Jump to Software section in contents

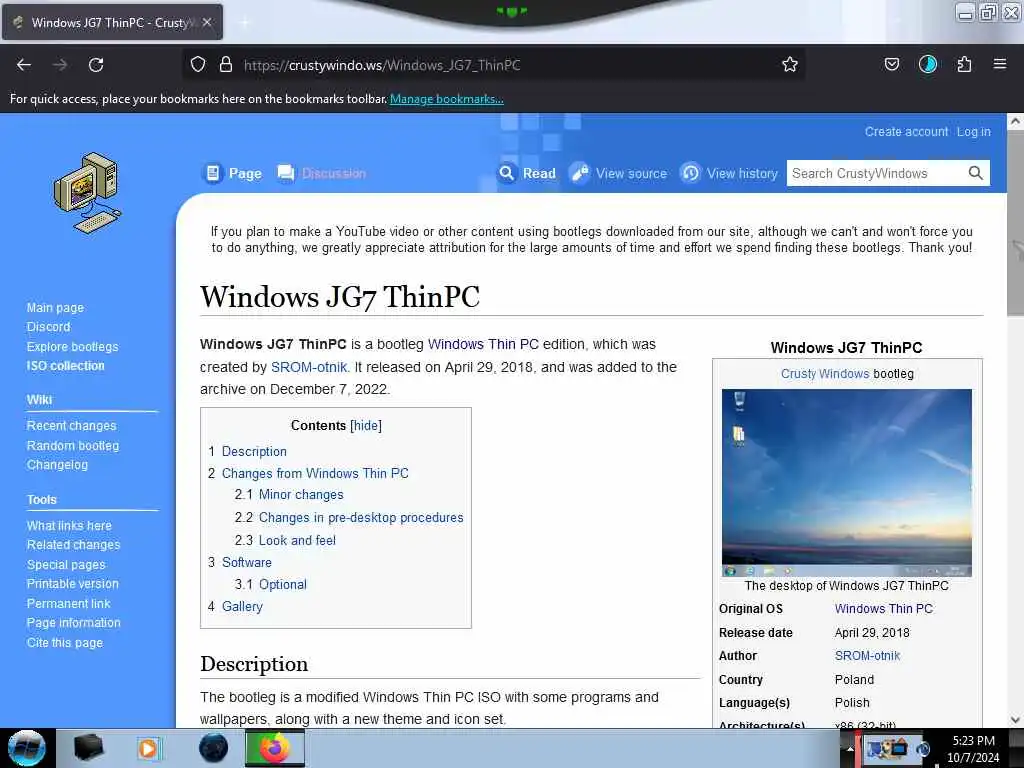[247, 562]
